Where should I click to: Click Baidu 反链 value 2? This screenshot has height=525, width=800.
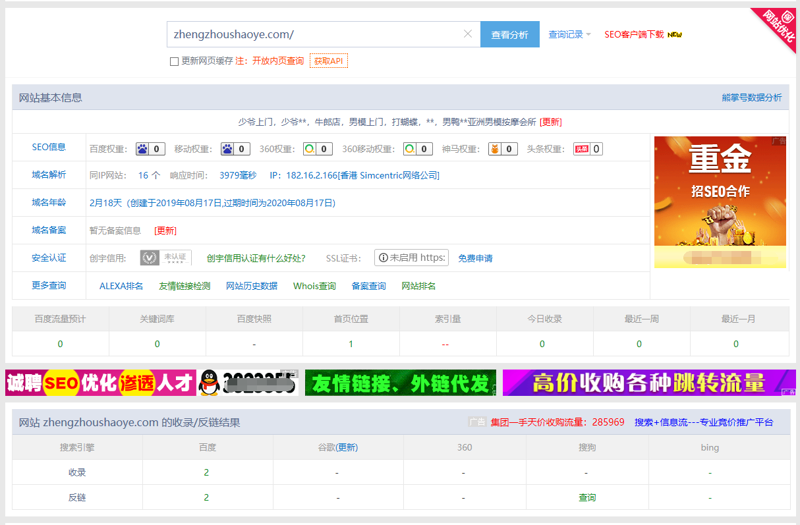click(x=206, y=497)
